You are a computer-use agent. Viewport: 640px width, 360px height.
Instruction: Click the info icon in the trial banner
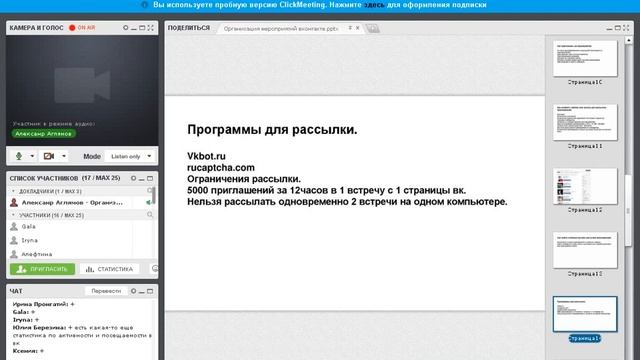pos(144,5)
